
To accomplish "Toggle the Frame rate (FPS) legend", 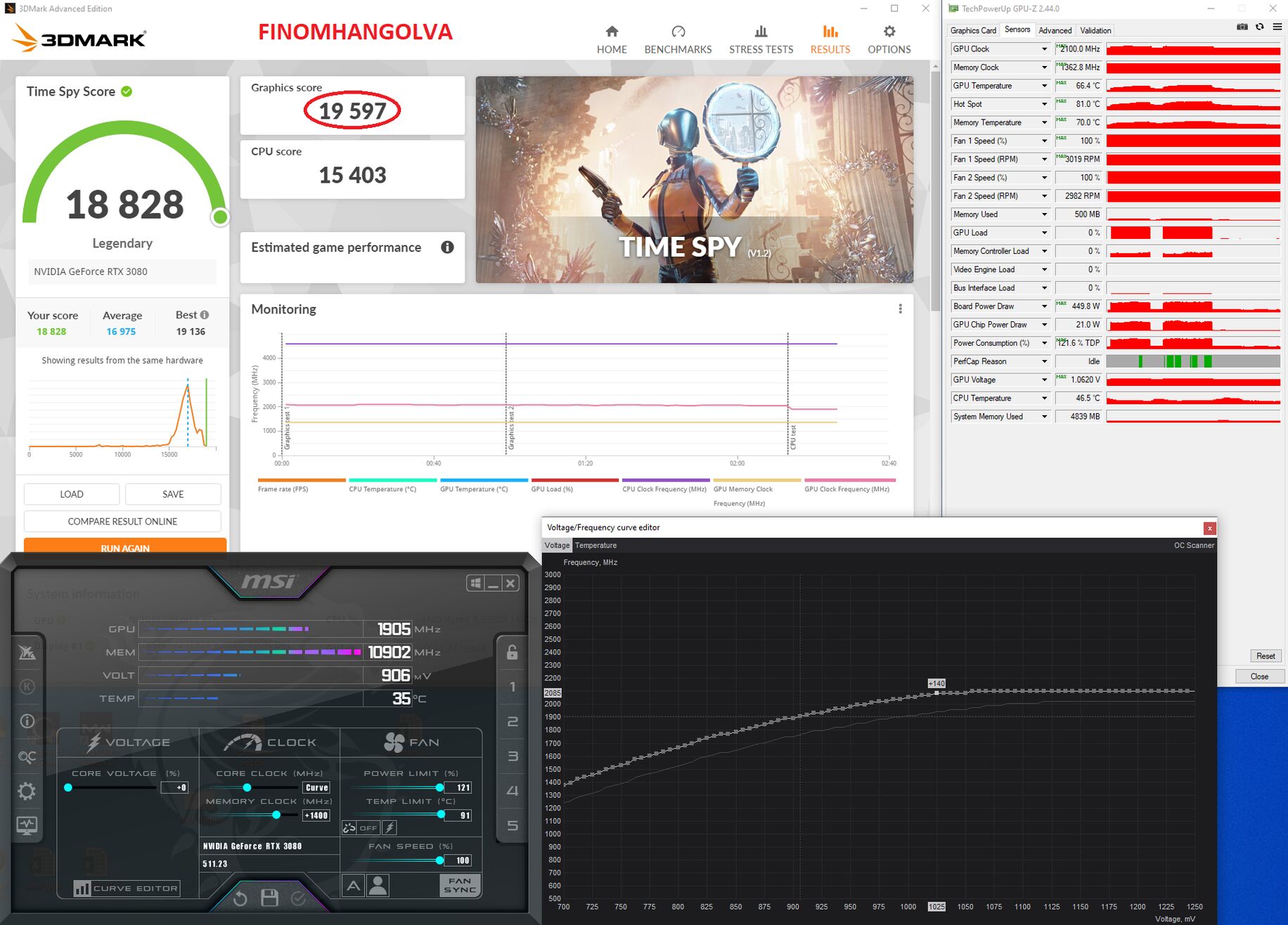I will (302, 486).
